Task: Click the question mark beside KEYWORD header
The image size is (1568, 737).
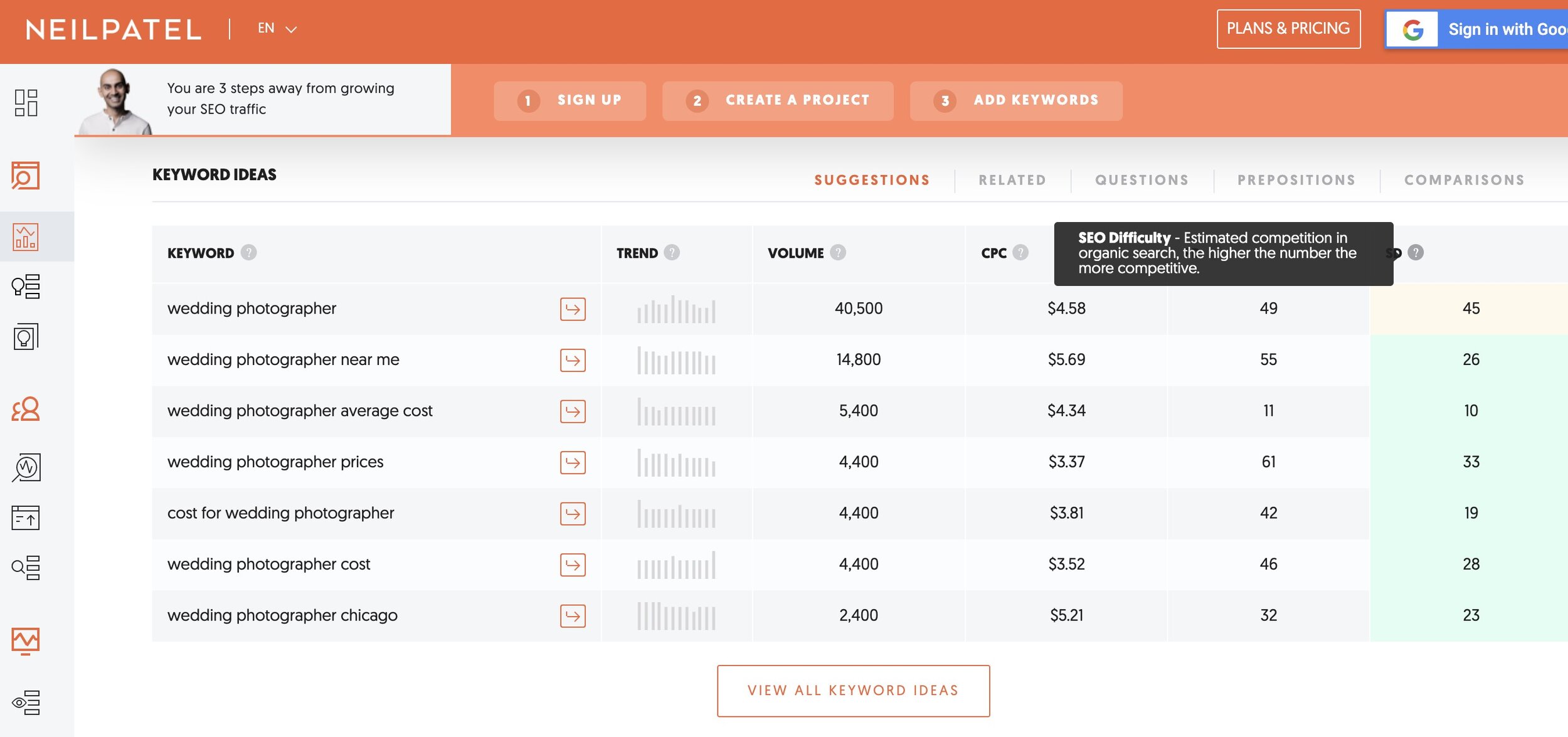Action: (x=248, y=253)
